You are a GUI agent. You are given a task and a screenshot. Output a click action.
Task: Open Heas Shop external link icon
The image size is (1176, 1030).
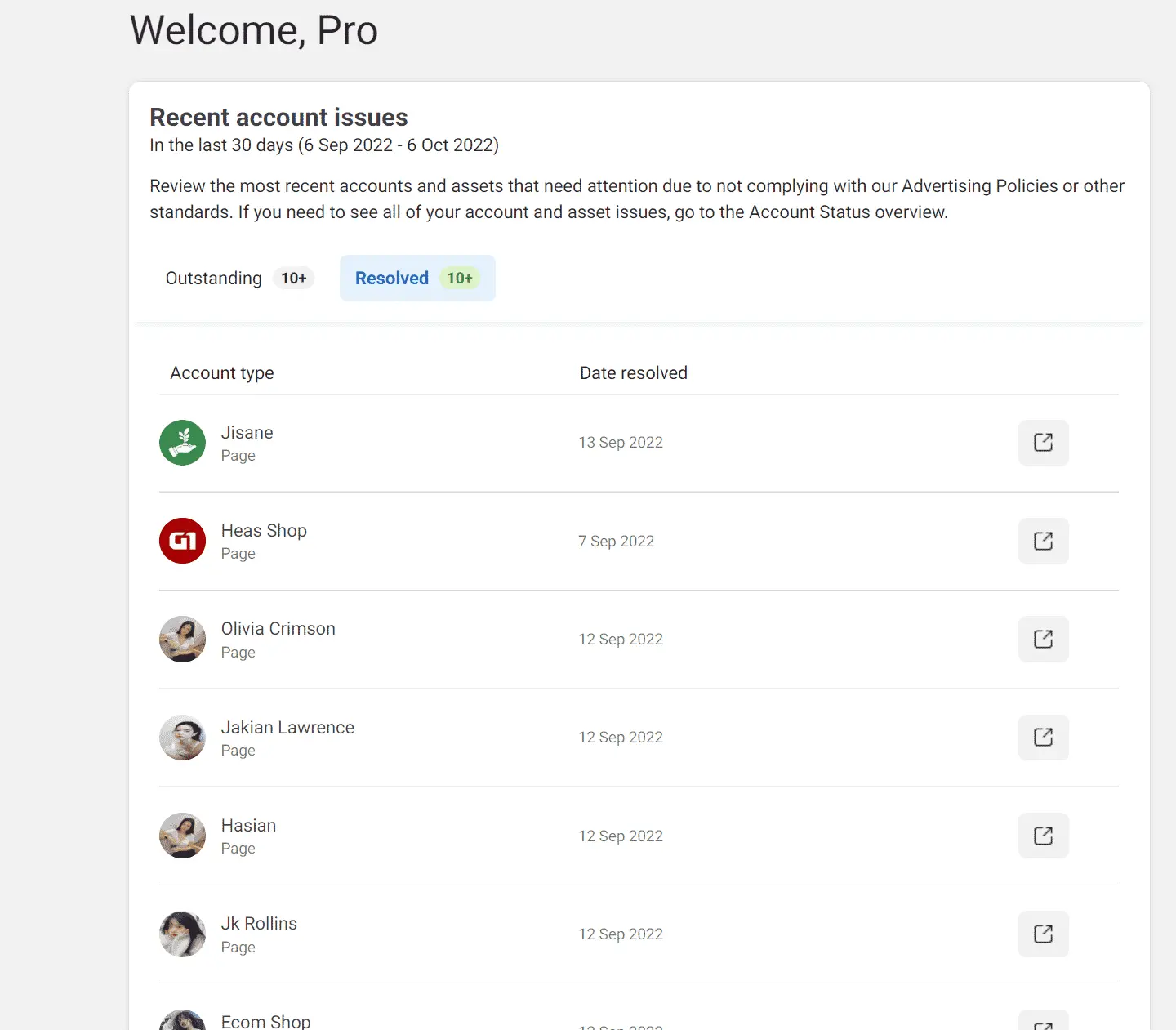(x=1043, y=541)
